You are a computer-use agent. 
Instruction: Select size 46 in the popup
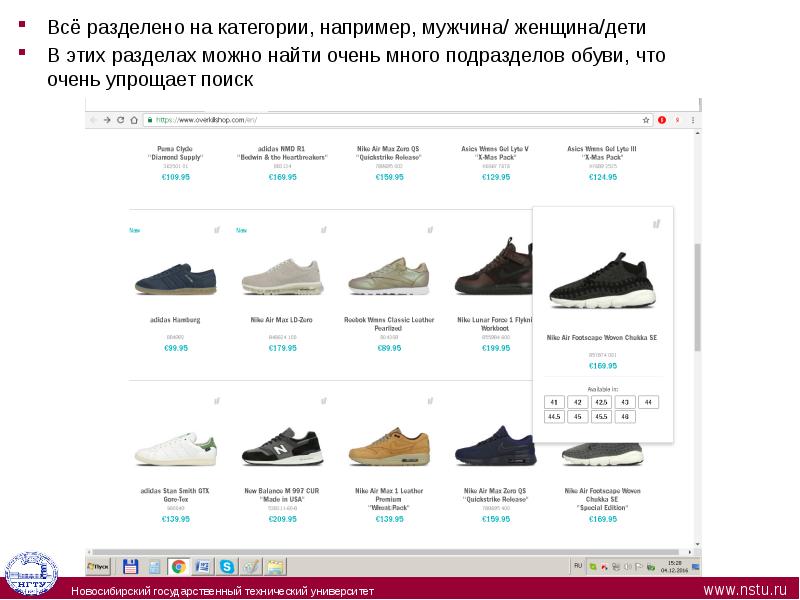[x=624, y=416]
